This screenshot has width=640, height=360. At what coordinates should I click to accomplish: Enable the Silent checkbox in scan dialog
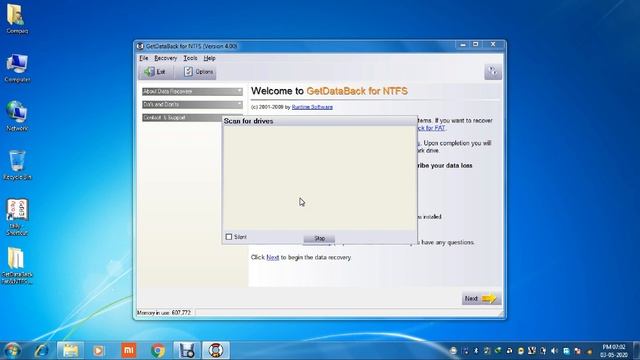point(229,237)
